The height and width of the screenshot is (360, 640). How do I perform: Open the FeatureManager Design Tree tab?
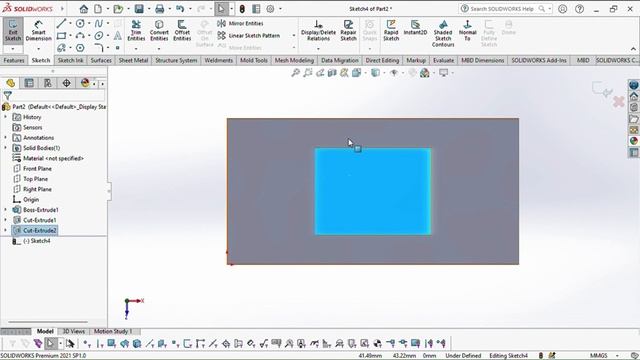click(11, 83)
